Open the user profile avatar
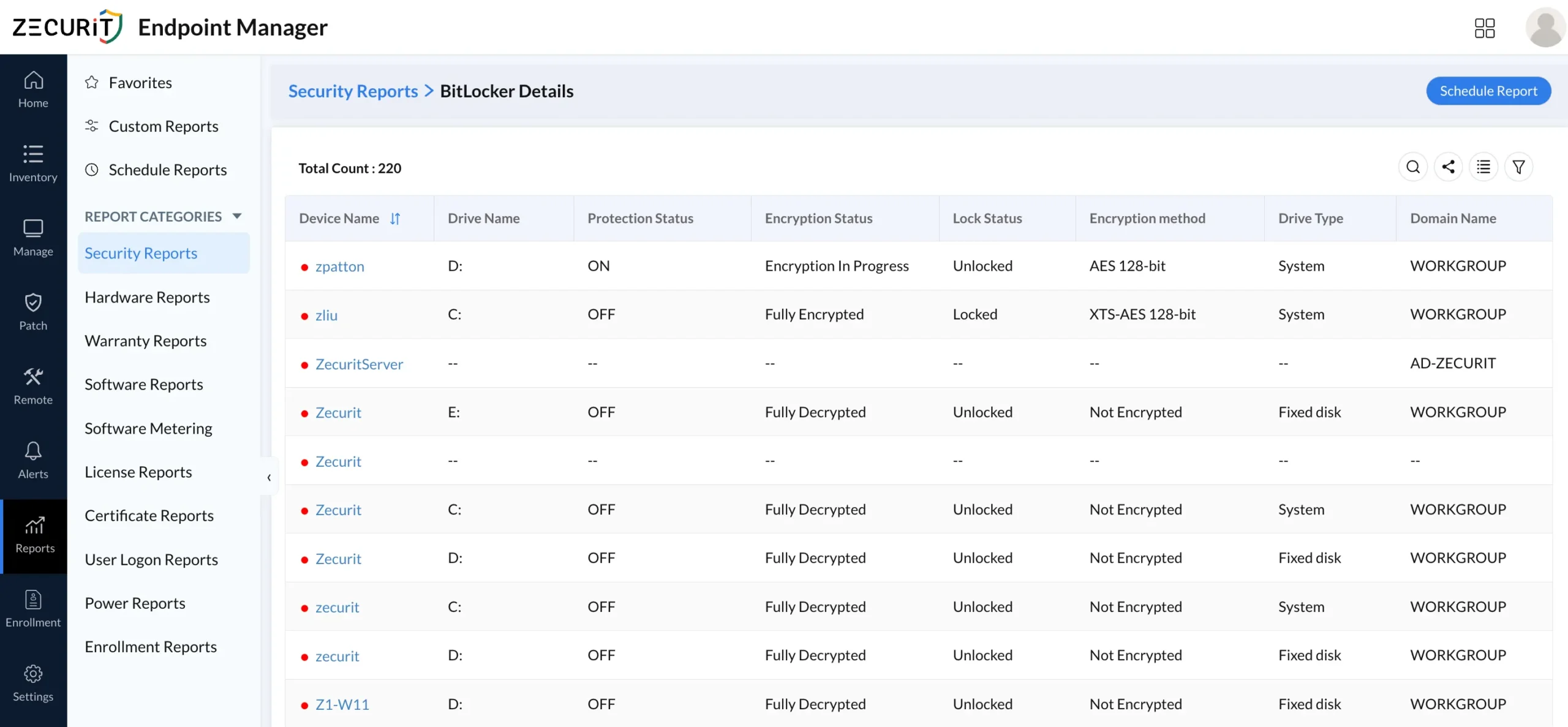 coord(1545,28)
